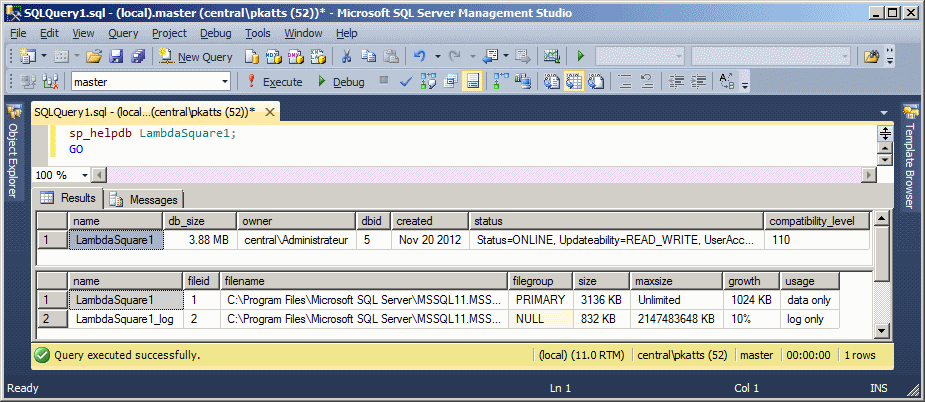Image resolution: width=925 pixels, height=402 pixels.
Task: Save the query with the floppy disk icon
Action: point(116,56)
